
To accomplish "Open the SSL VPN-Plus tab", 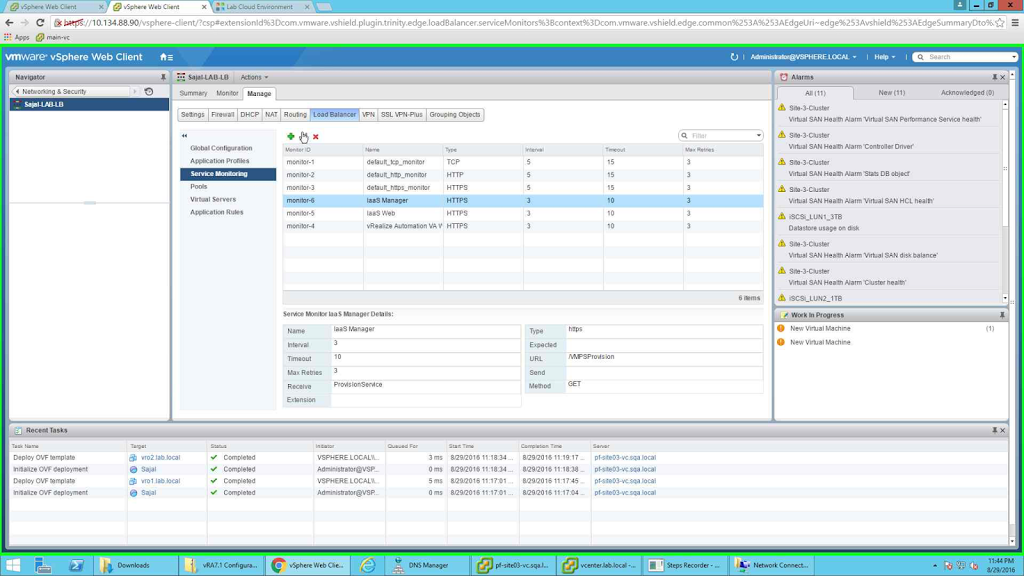I will (402, 114).
